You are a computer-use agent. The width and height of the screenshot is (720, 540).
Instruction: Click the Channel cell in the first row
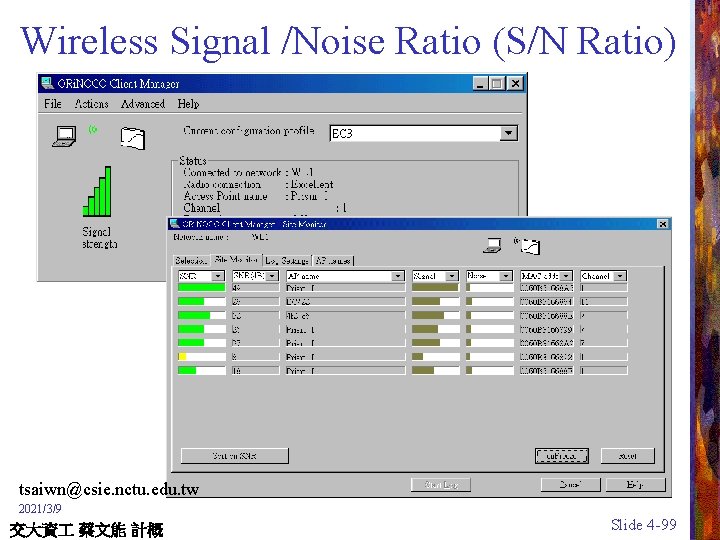pos(603,288)
